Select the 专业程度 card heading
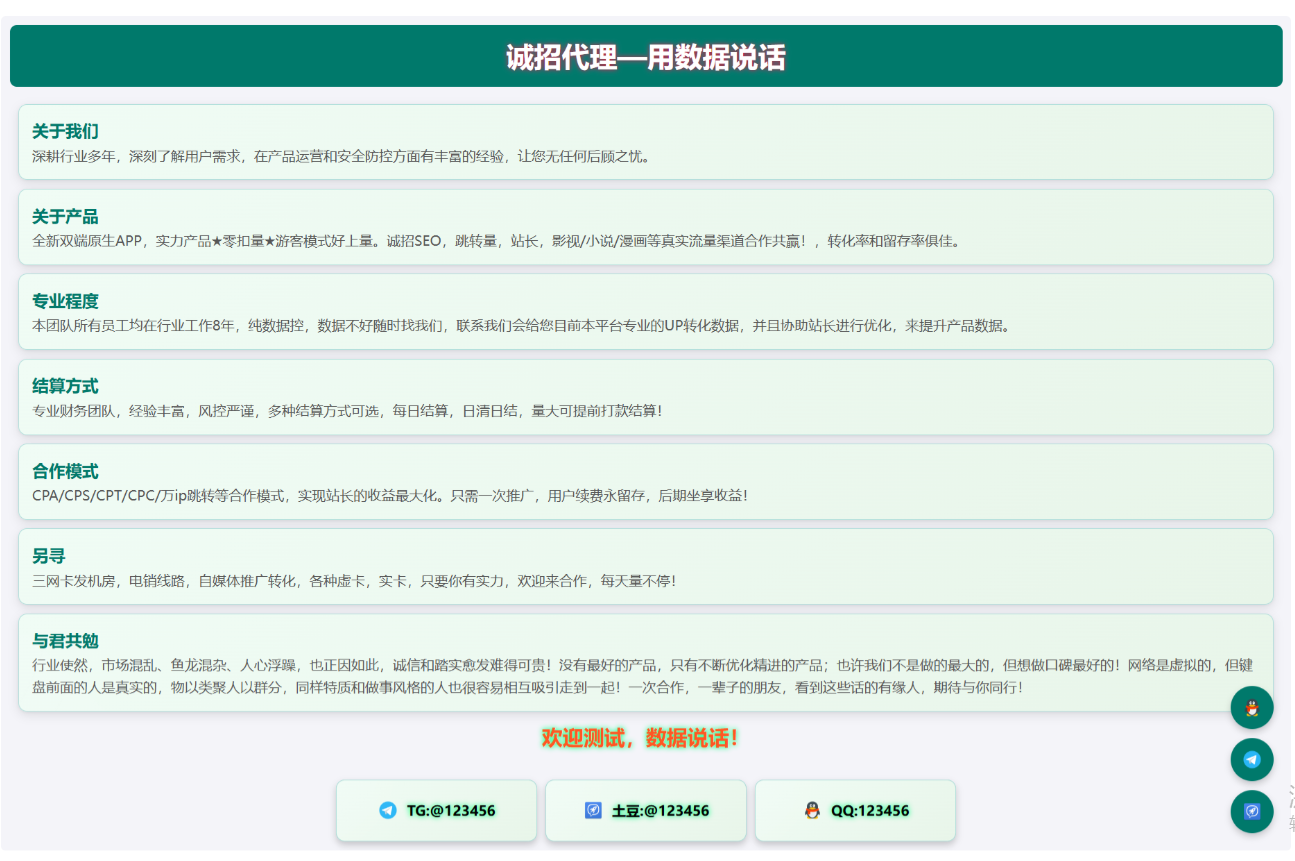The image size is (1295, 861). click(x=65, y=301)
